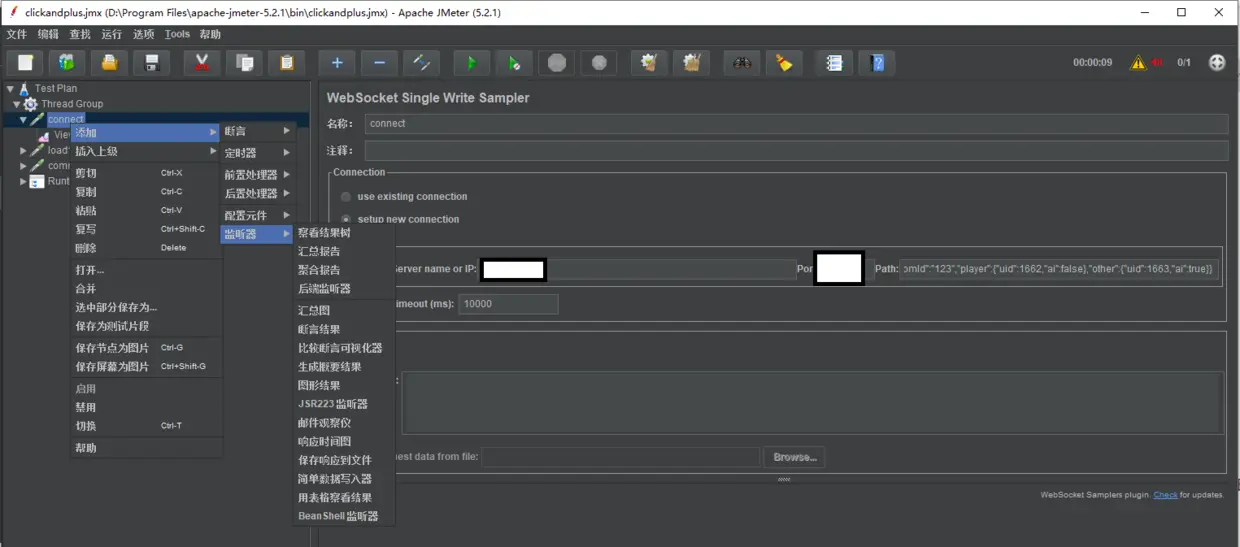
Task: Save the test plan with floppy icon
Action: tap(152, 63)
